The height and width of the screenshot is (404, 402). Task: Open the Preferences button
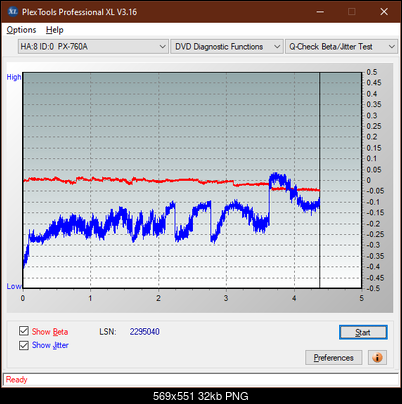(x=334, y=358)
